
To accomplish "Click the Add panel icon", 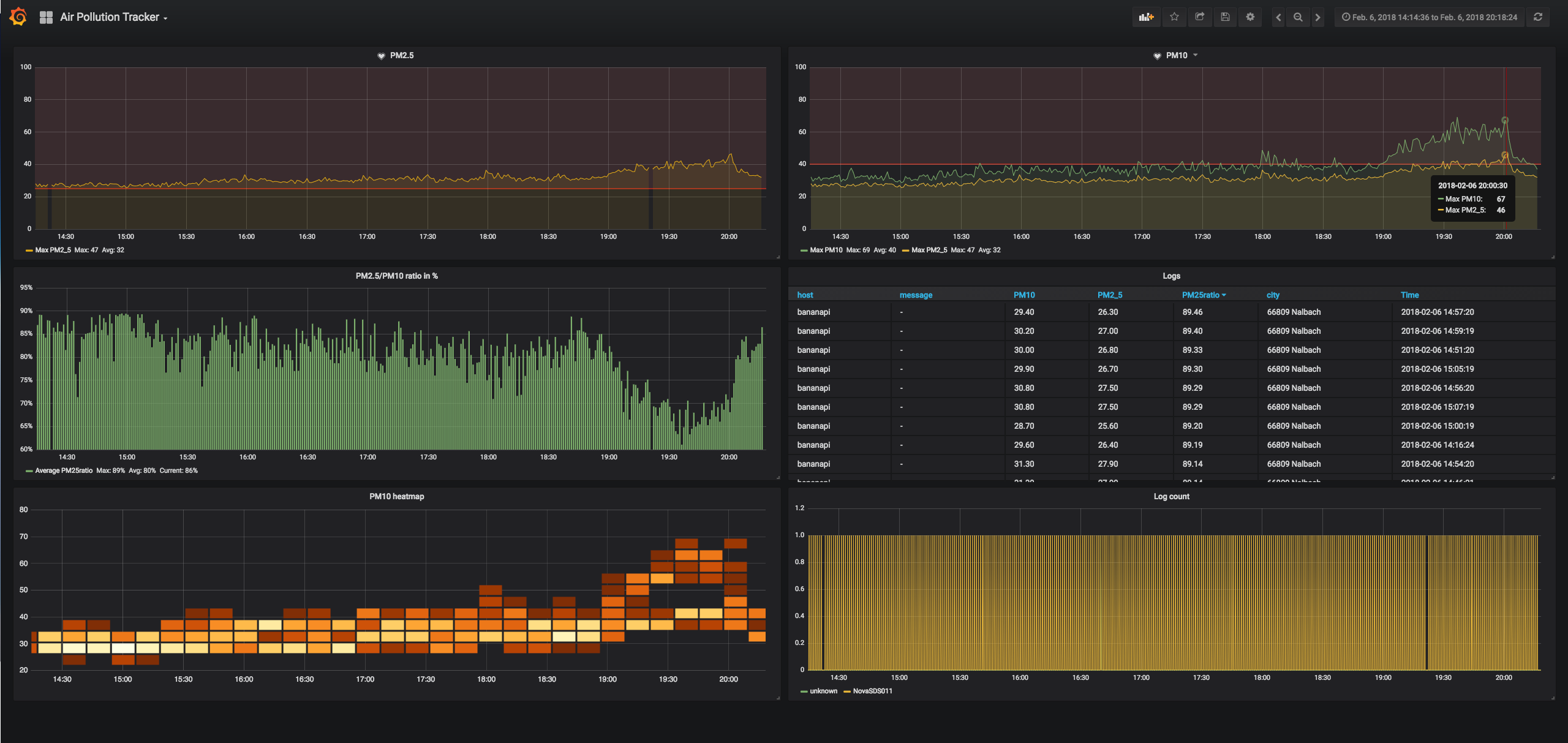I will 1146,17.
